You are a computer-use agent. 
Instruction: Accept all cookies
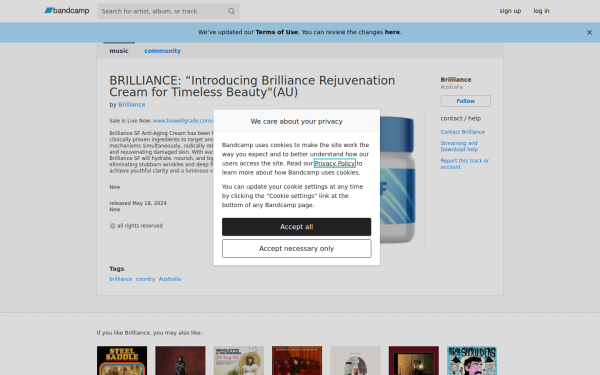[x=297, y=227]
